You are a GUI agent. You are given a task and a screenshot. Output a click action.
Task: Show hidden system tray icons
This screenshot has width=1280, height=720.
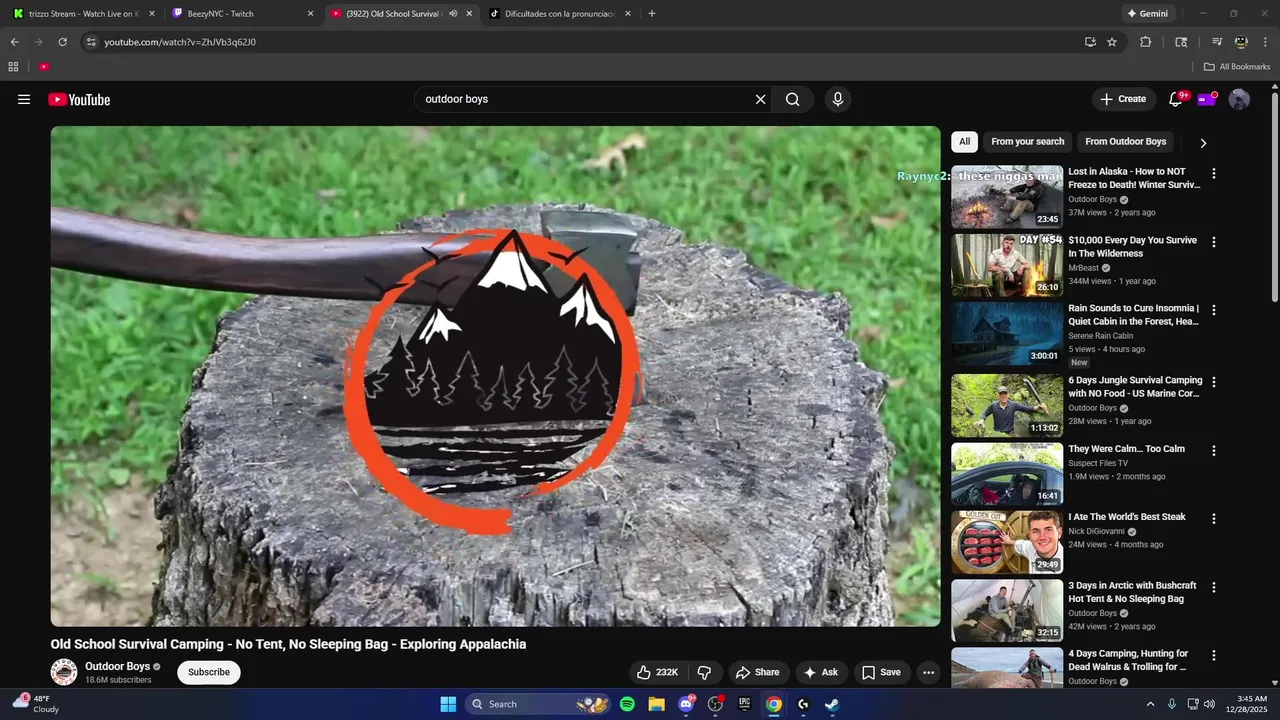1150,704
